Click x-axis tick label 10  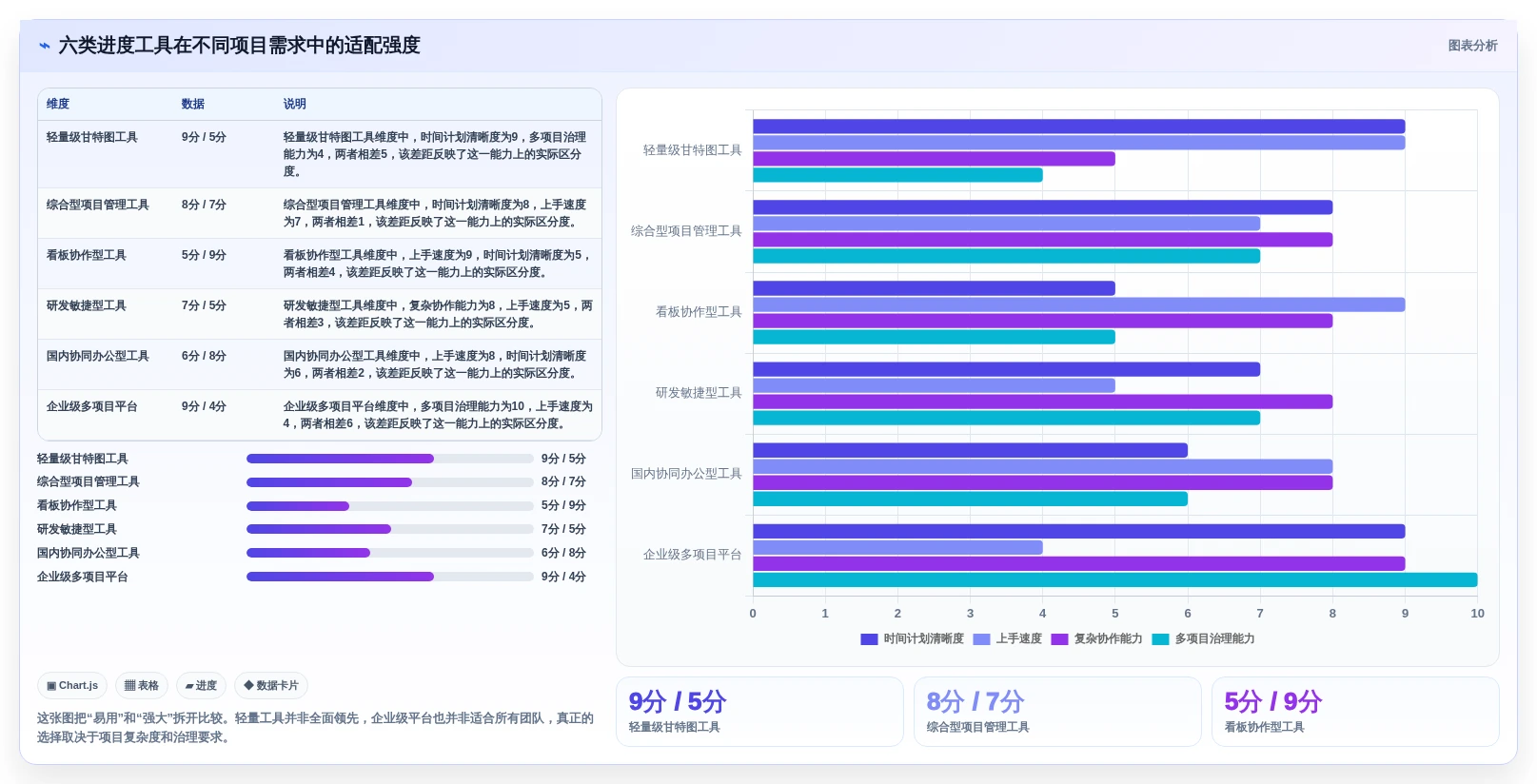[x=1477, y=614]
